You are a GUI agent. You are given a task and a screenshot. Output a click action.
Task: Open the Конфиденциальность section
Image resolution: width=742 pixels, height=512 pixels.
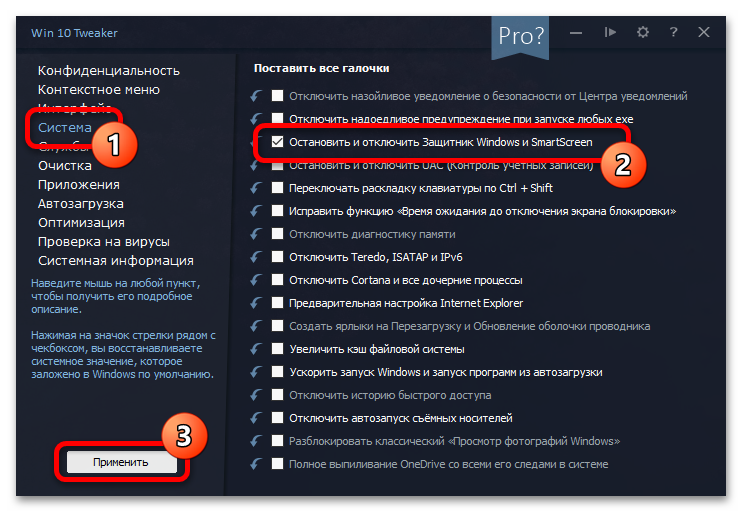109,71
